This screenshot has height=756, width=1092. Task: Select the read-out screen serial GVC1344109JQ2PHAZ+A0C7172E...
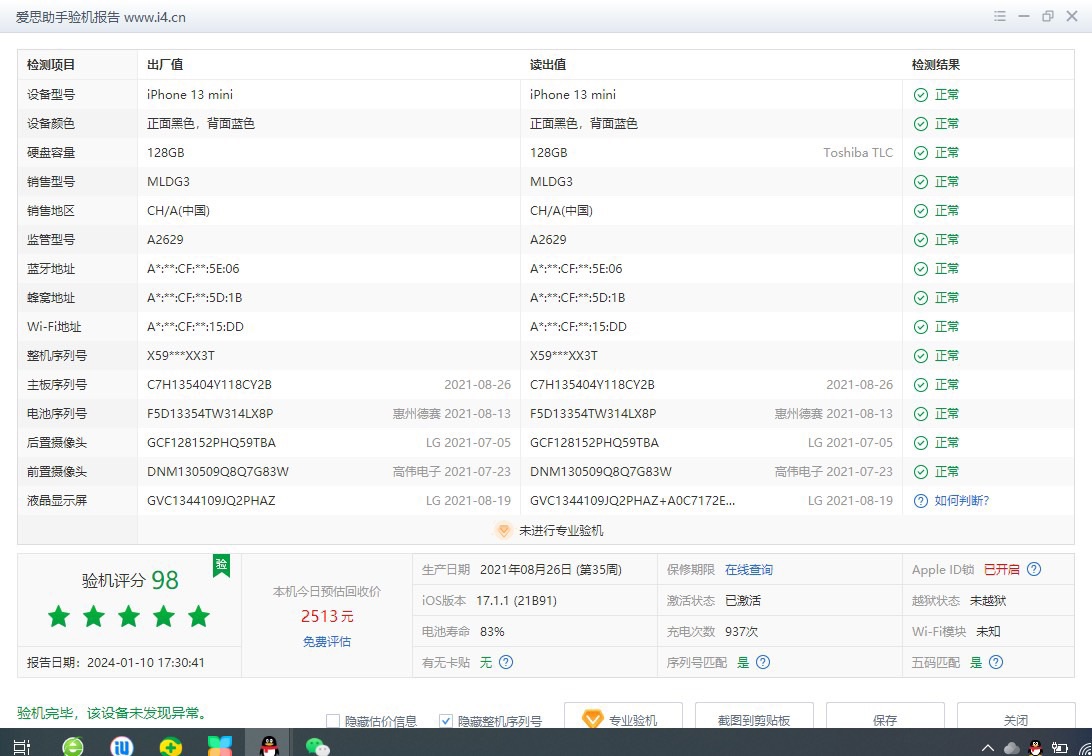tap(632, 501)
